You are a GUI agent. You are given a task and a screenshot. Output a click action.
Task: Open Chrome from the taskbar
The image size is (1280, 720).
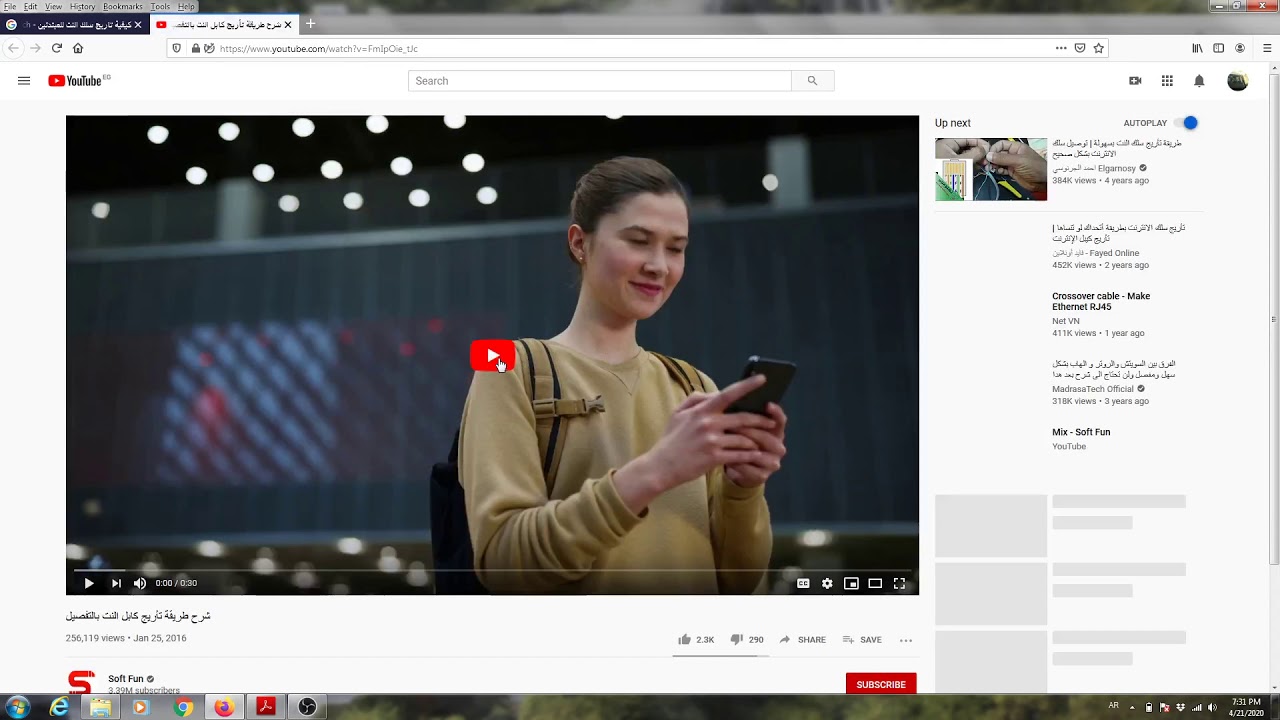tap(183, 707)
